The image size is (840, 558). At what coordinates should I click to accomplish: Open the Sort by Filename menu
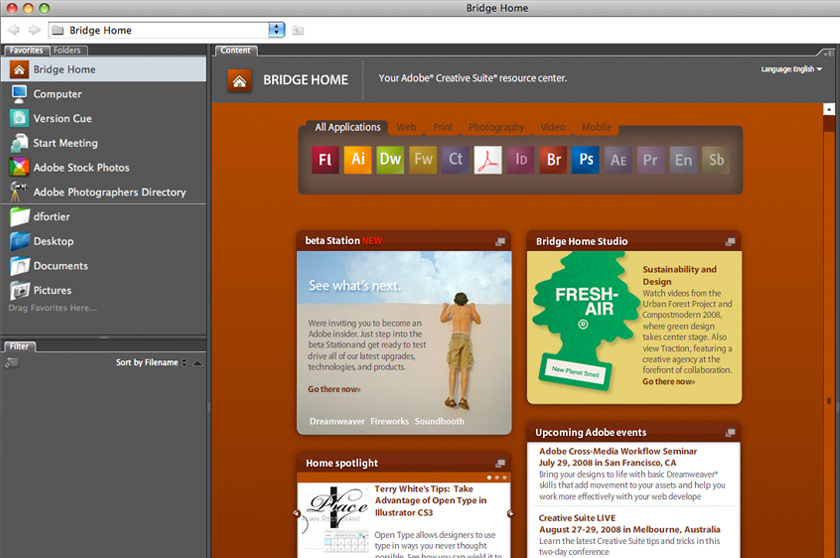151,363
